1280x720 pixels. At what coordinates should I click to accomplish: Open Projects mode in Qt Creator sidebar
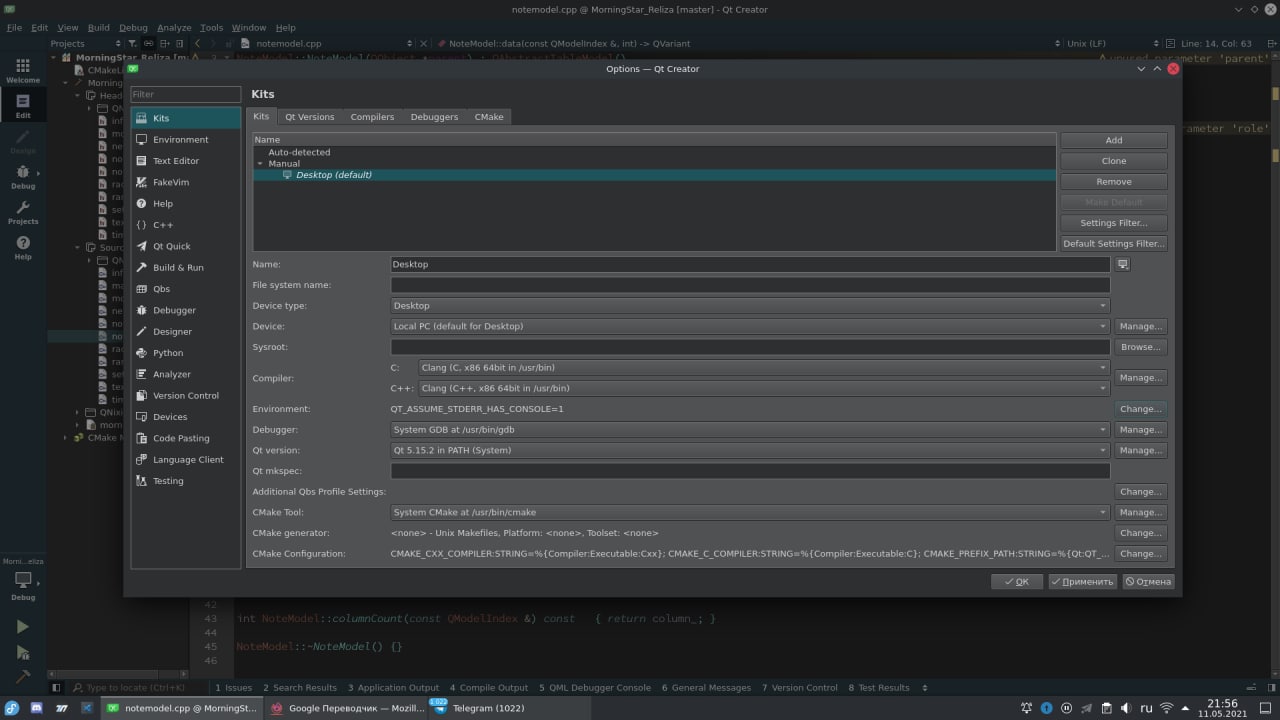point(23,212)
